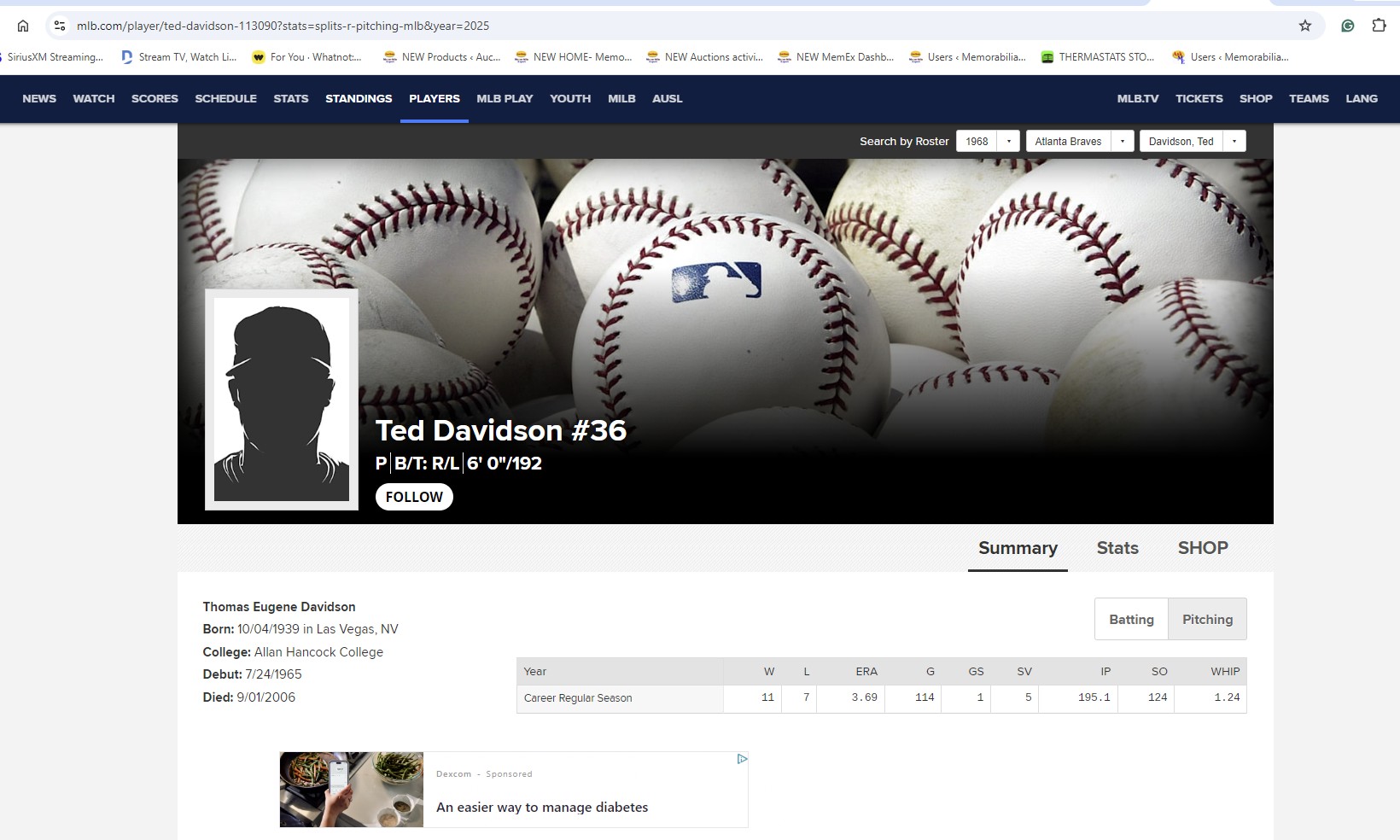1400x840 pixels.
Task: Bookmark this page with the star icon
Action: 1304,26
